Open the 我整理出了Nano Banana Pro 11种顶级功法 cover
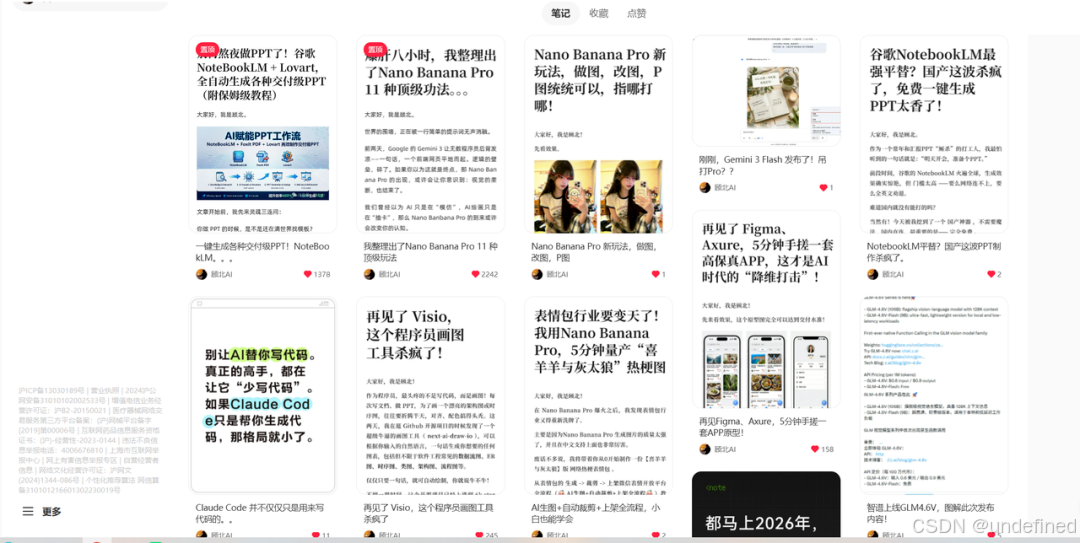This screenshot has height=543, width=1080. [430, 134]
